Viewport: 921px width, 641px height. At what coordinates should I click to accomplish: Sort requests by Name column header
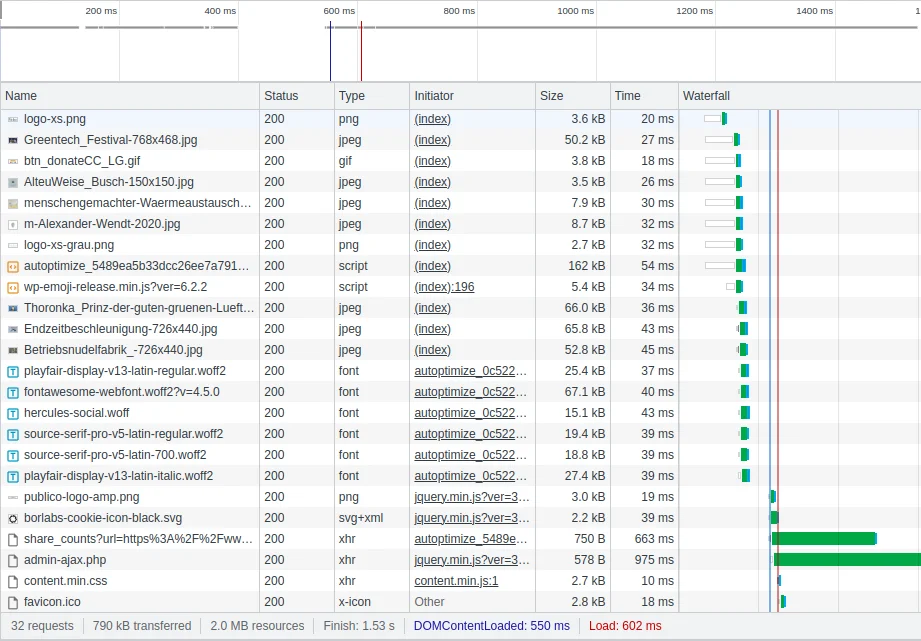21,96
